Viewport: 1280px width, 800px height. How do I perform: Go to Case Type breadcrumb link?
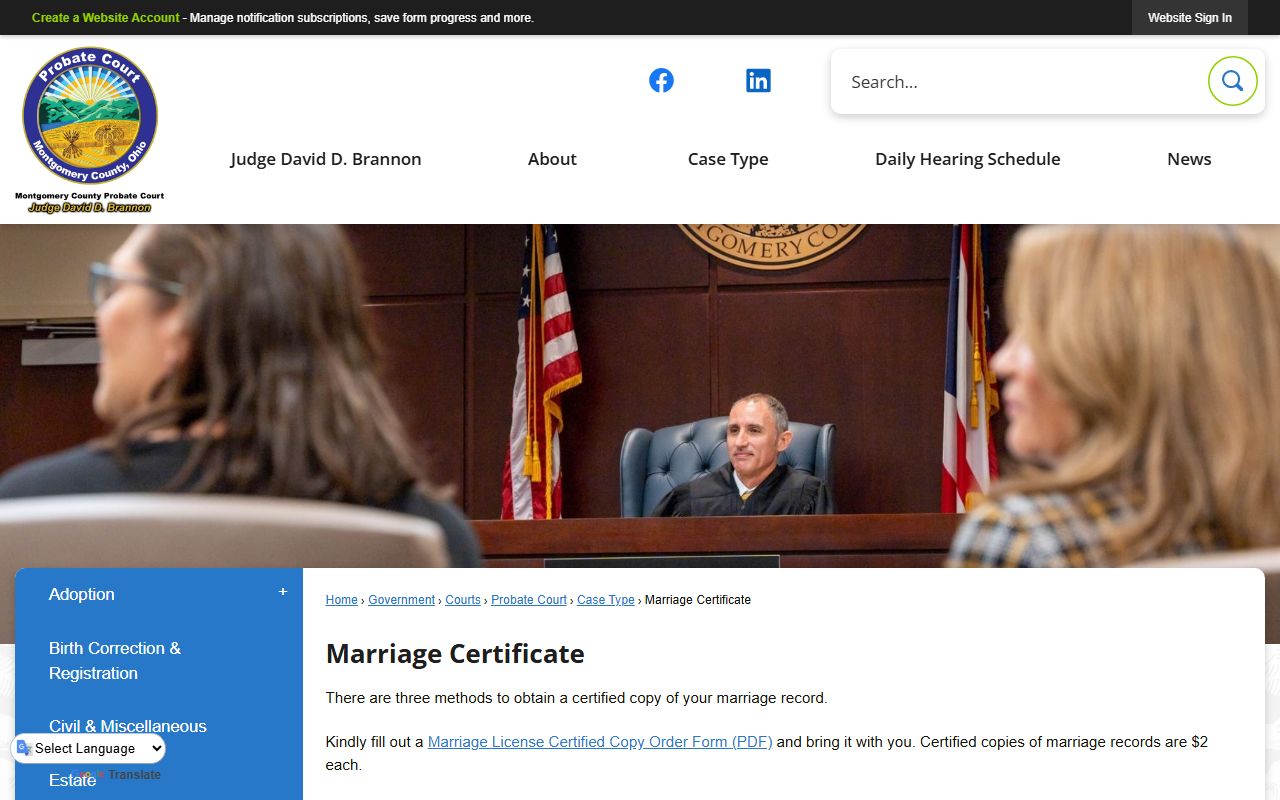click(606, 600)
